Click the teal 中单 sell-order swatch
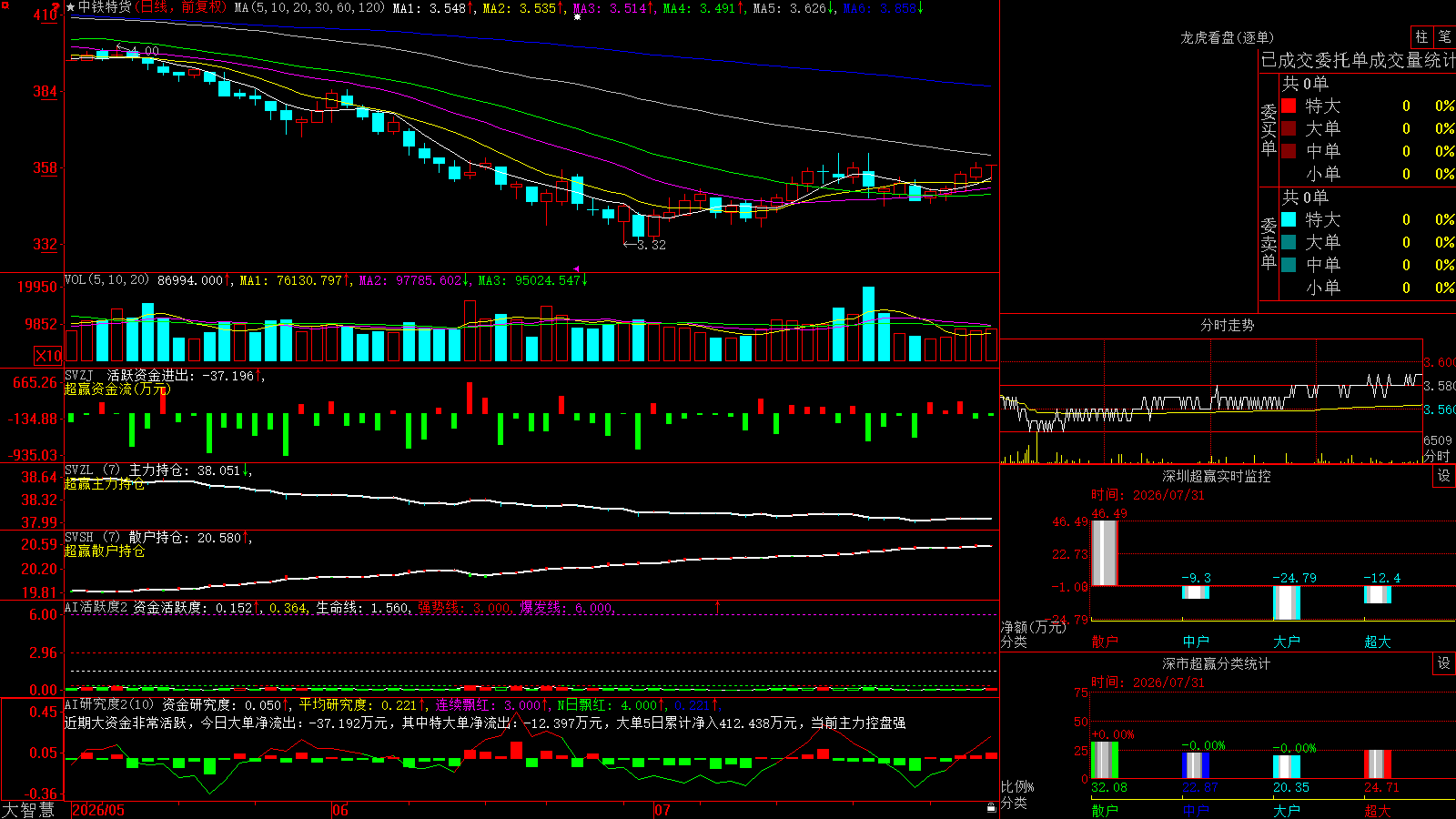 (1289, 265)
